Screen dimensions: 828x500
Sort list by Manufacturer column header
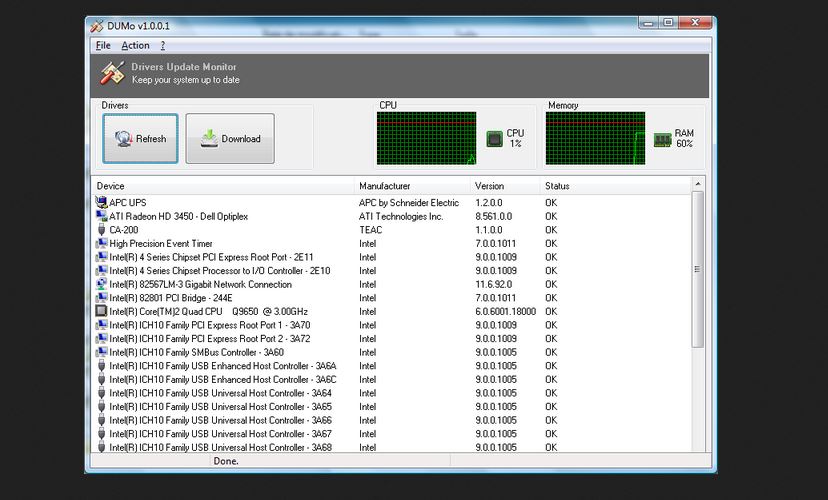[x=412, y=186]
